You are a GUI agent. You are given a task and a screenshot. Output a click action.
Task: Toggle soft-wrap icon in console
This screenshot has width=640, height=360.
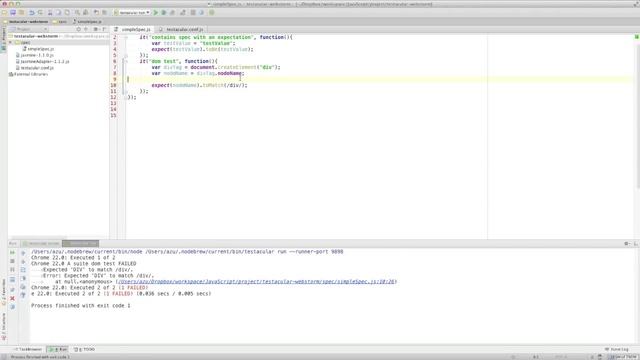[x=23, y=270]
